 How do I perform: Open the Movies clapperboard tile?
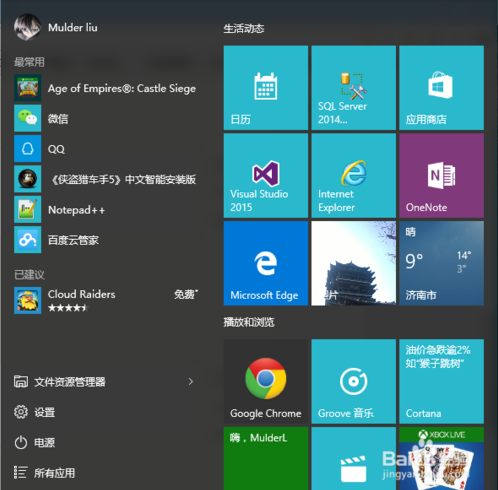click(354, 459)
